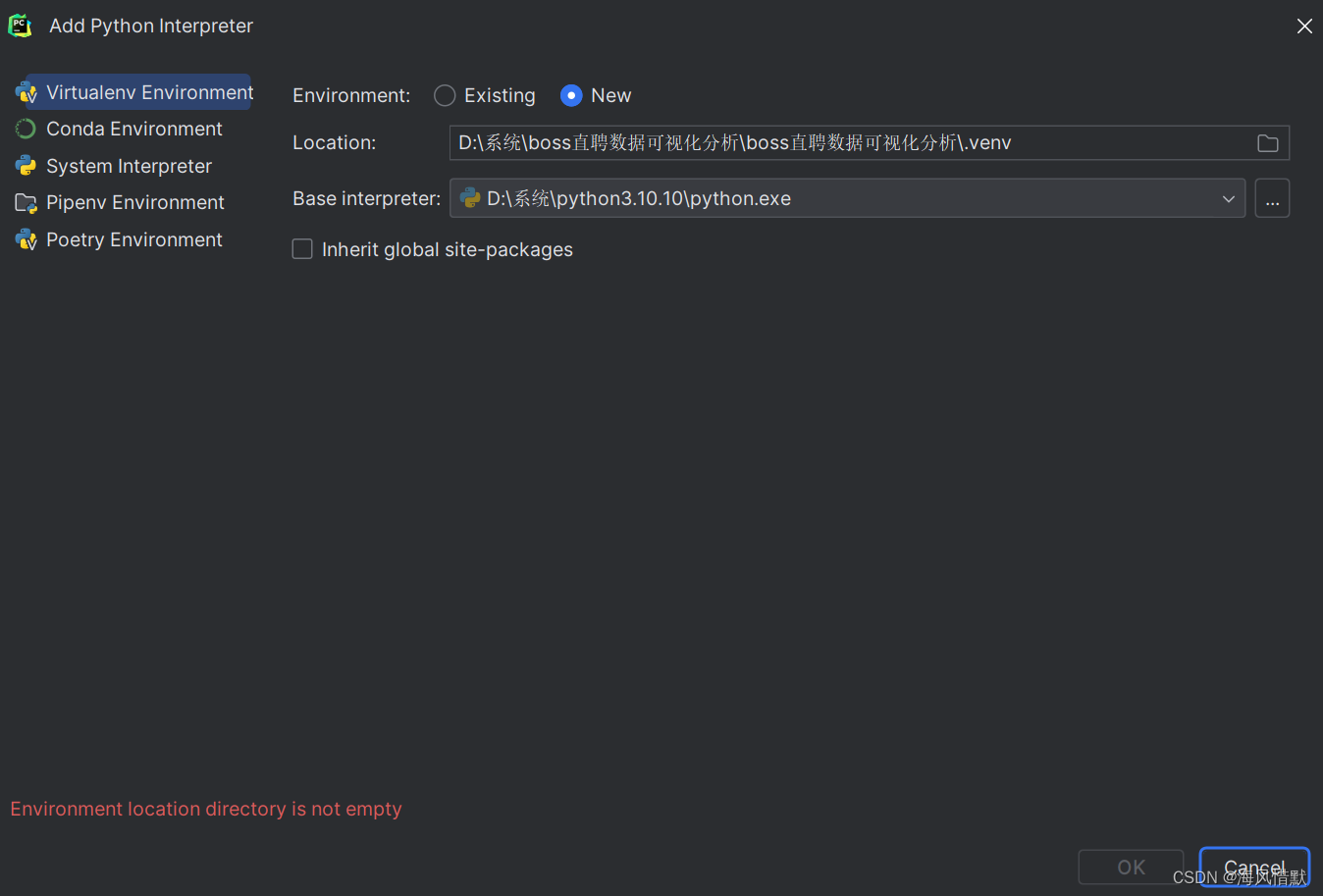
Task: Switch to Poetry Environment settings
Action: coord(133,238)
